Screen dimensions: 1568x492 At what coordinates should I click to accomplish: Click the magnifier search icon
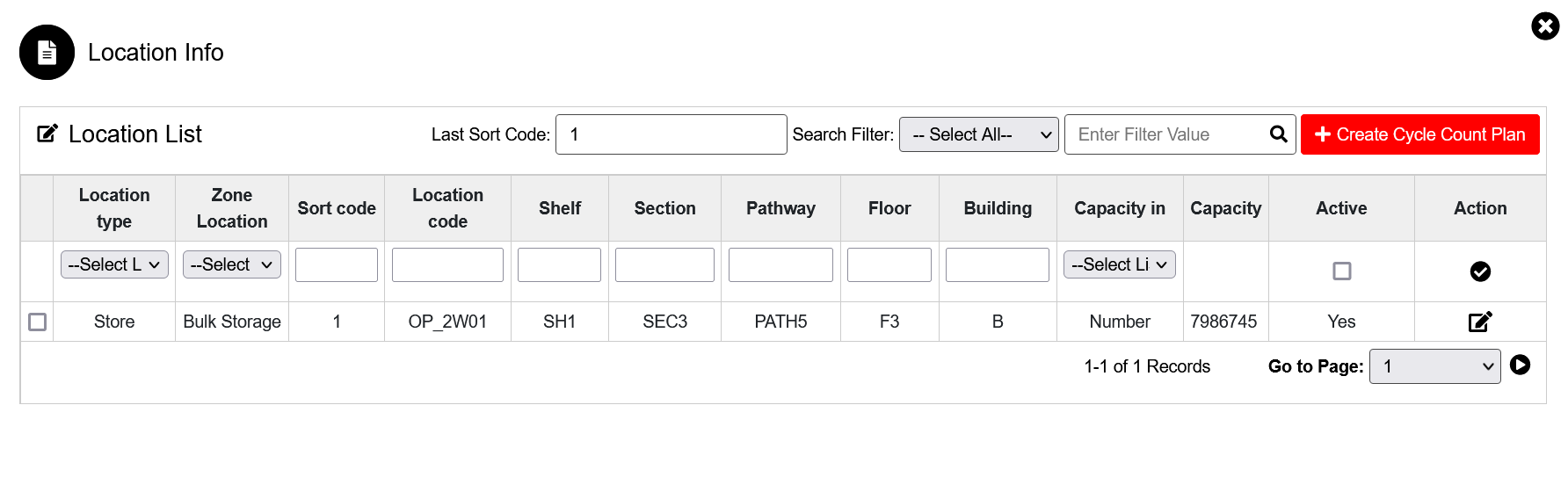[x=1278, y=134]
